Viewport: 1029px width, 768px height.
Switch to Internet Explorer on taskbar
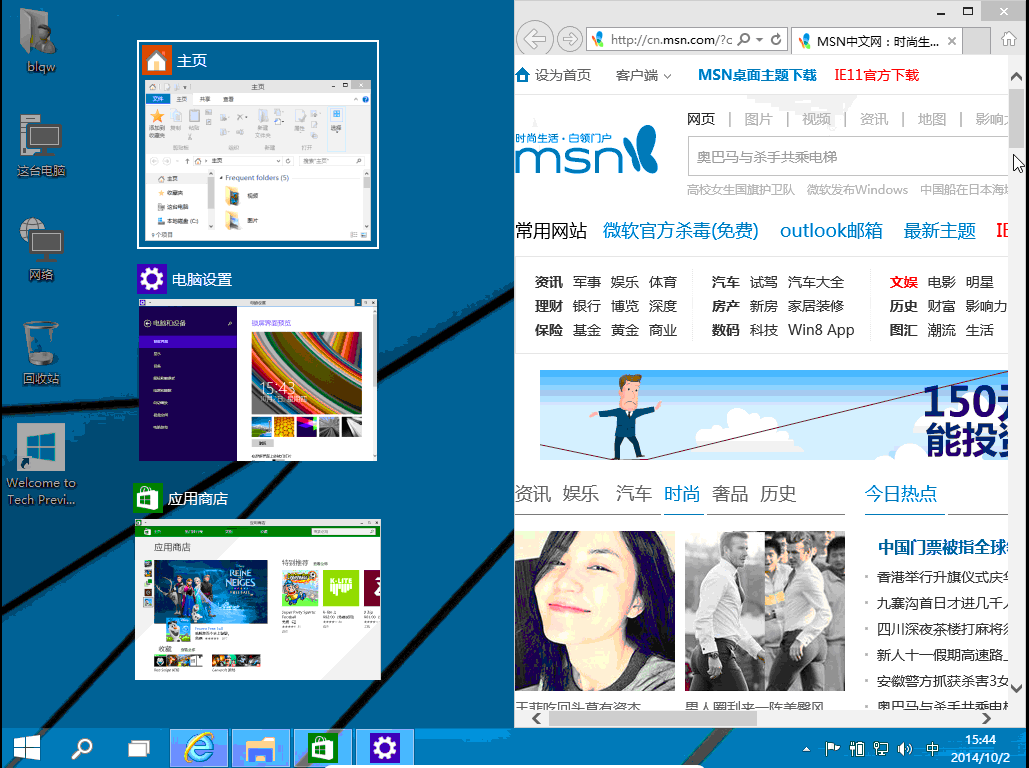pyautogui.click(x=199, y=748)
